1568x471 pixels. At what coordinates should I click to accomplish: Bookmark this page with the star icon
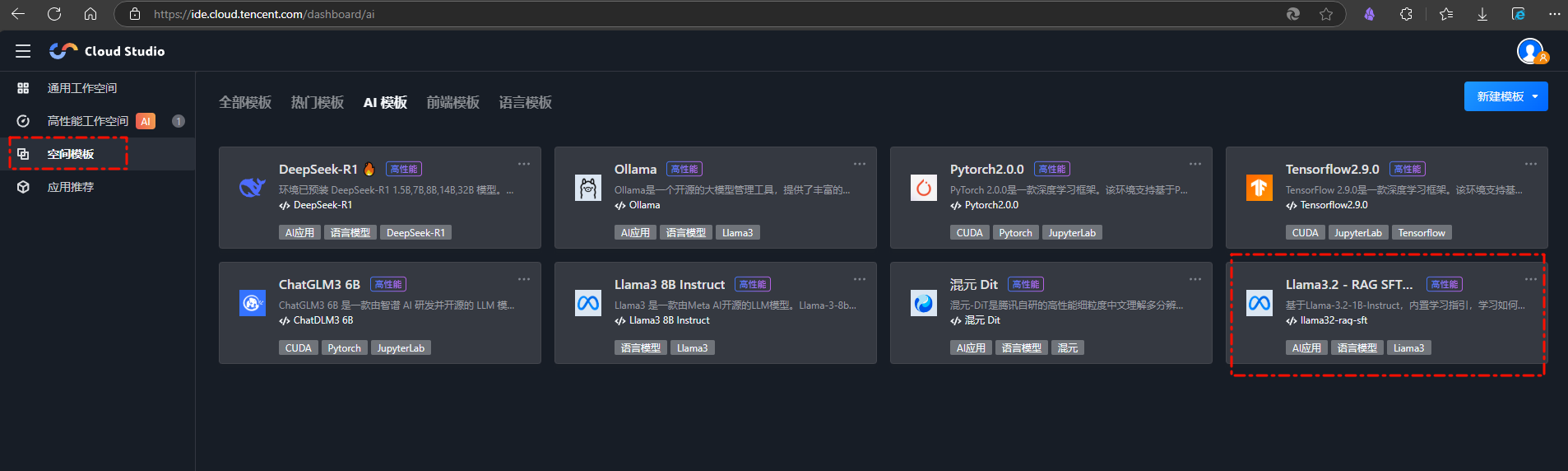coord(1326,14)
